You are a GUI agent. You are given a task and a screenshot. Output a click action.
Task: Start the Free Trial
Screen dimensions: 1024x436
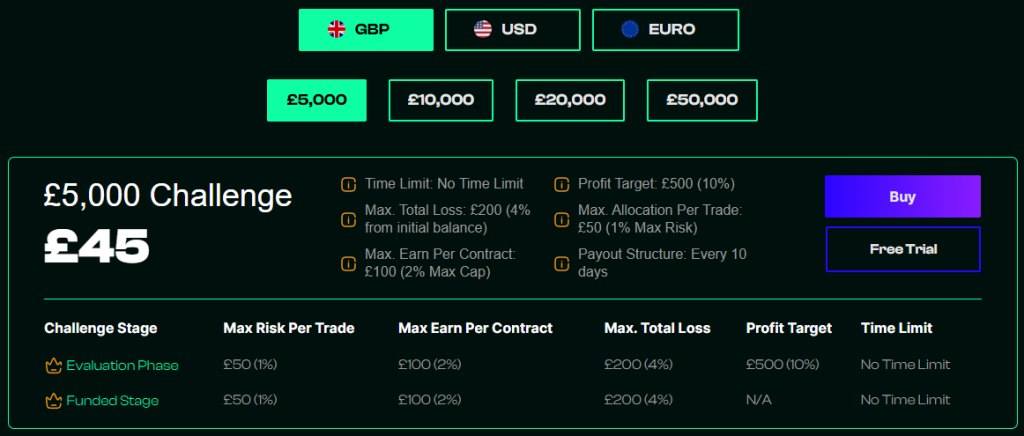click(903, 249)
